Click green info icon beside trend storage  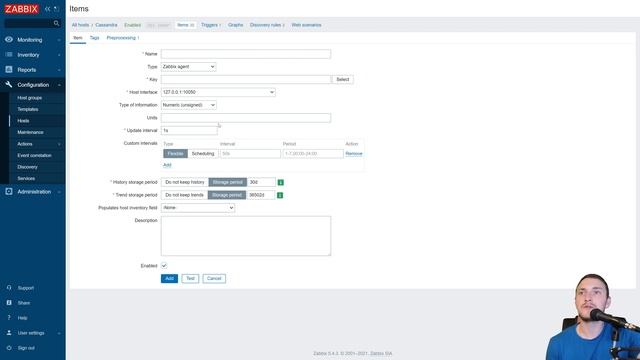(x=280, y=195)
